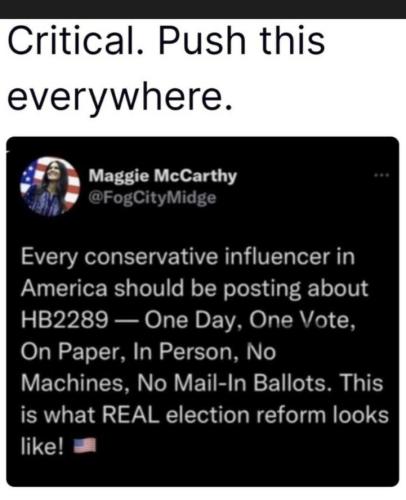Click the American flag emoji after "like!"
The width and height of the screenshot is (406, 500).
pos(84,445)
